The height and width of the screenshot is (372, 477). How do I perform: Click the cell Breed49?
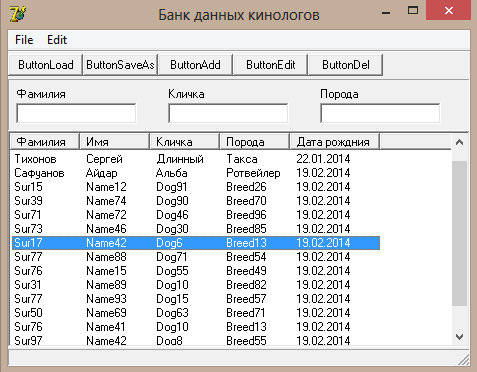(246, 271)
